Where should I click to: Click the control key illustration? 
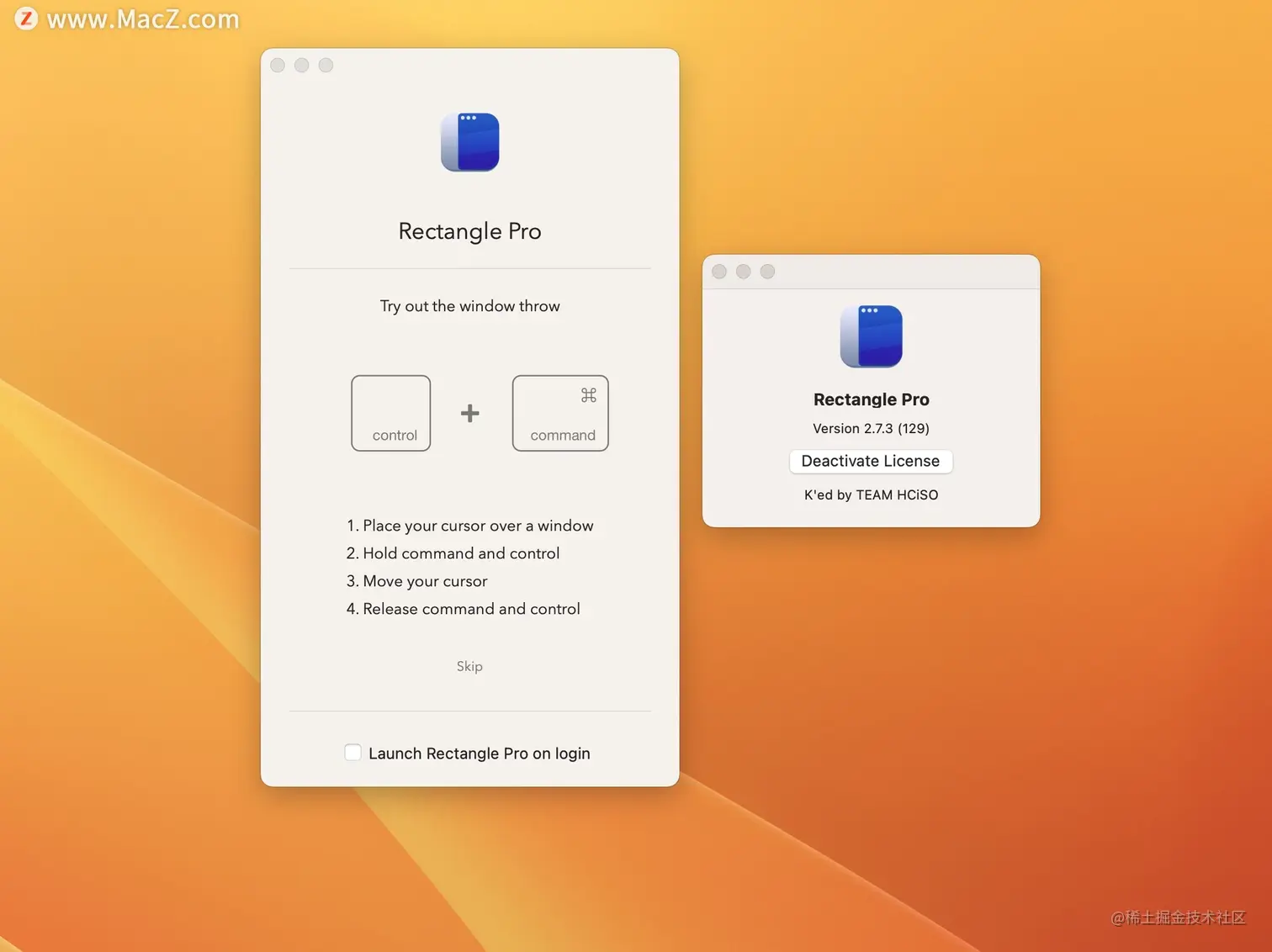pyautogui.click(x=391, y=413)
